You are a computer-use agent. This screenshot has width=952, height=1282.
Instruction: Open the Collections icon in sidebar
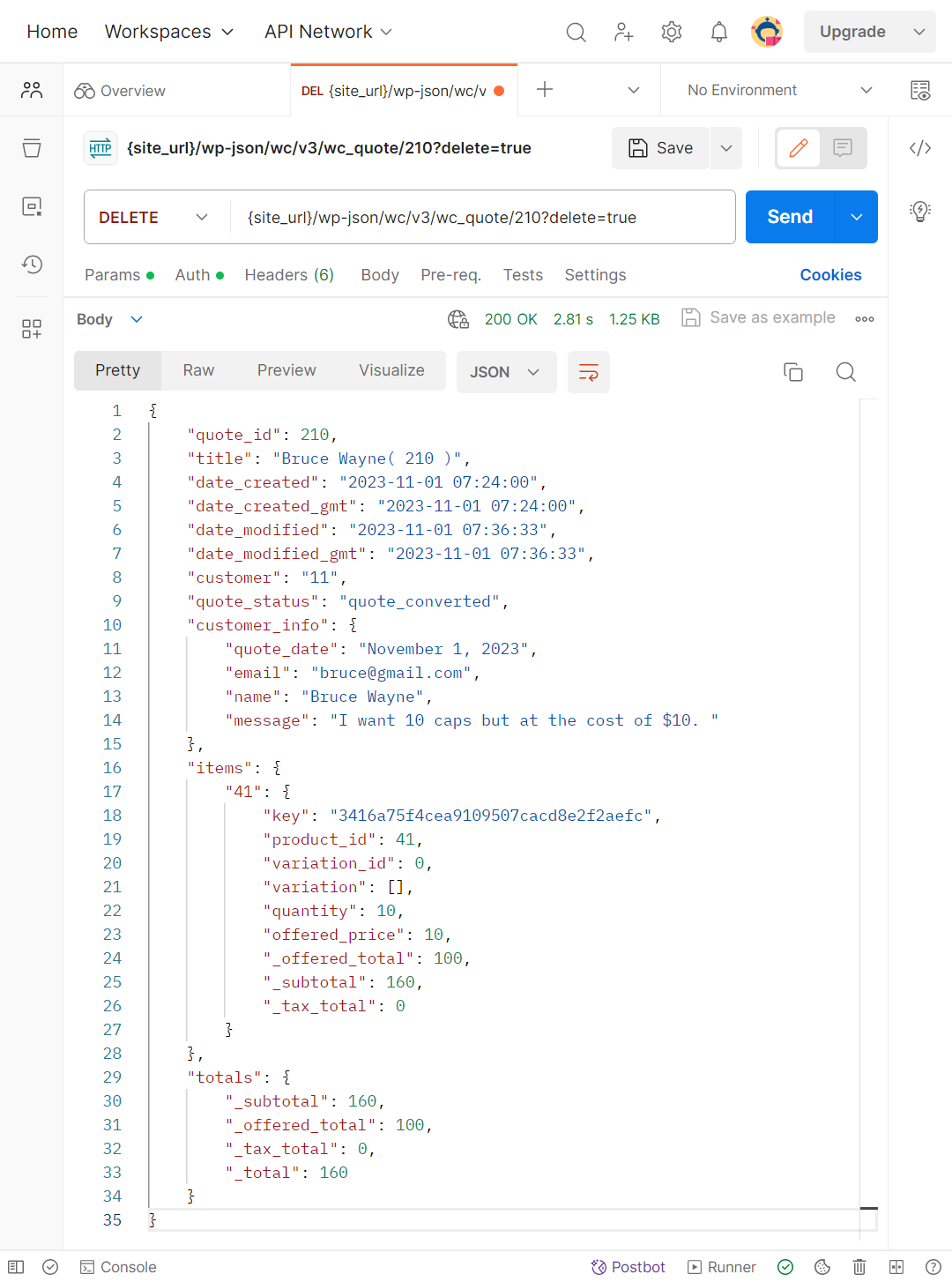tap(32, 147)
